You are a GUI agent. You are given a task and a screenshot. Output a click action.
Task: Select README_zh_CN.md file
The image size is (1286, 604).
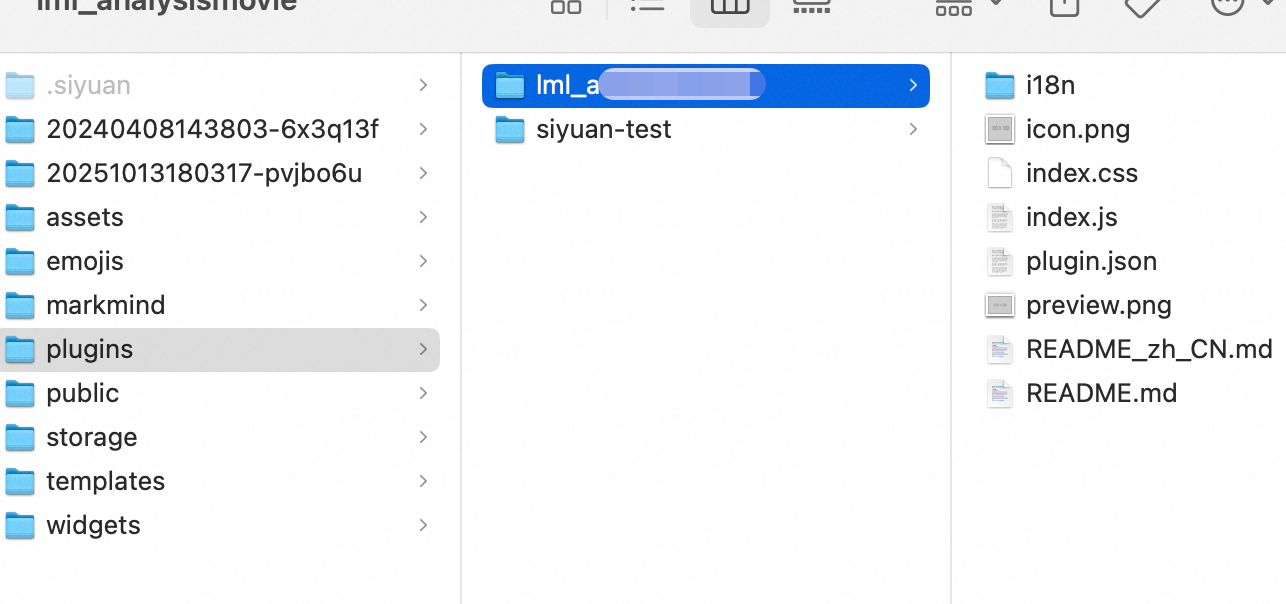1148,349
